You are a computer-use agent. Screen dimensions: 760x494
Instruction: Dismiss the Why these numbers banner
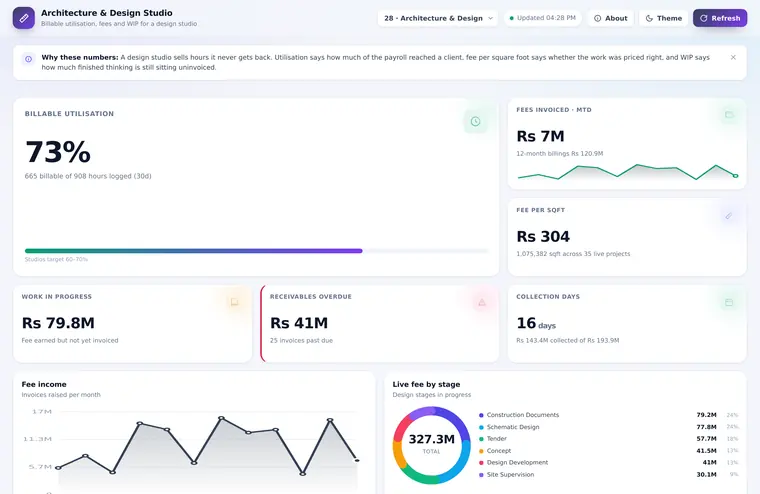[x=733, y=57]
